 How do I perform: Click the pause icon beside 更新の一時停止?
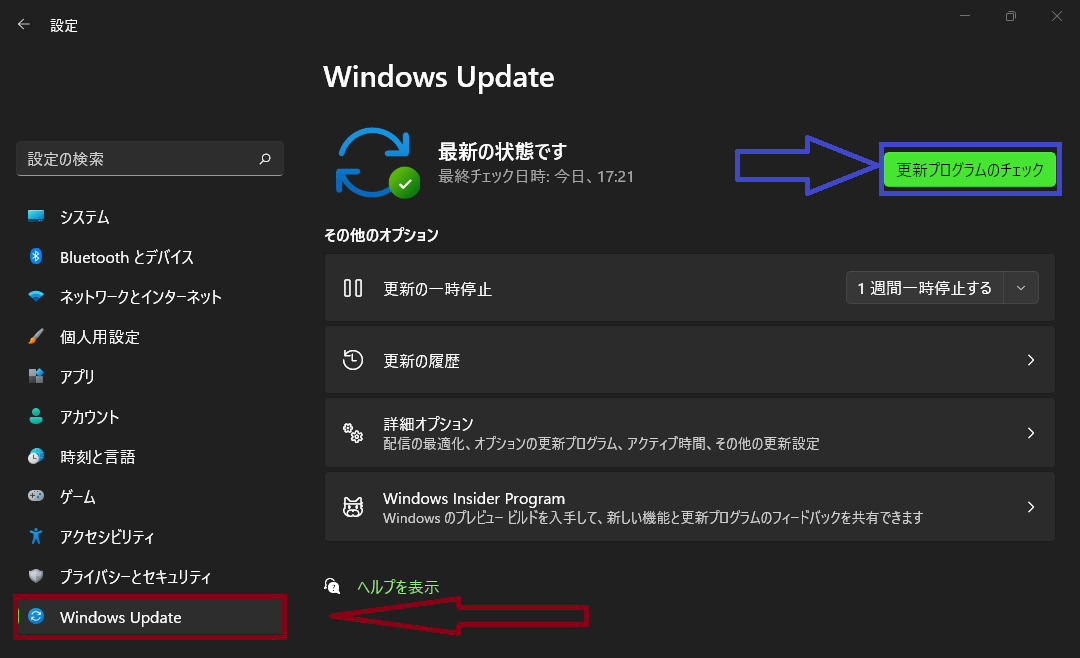click(x=353, y=288)
